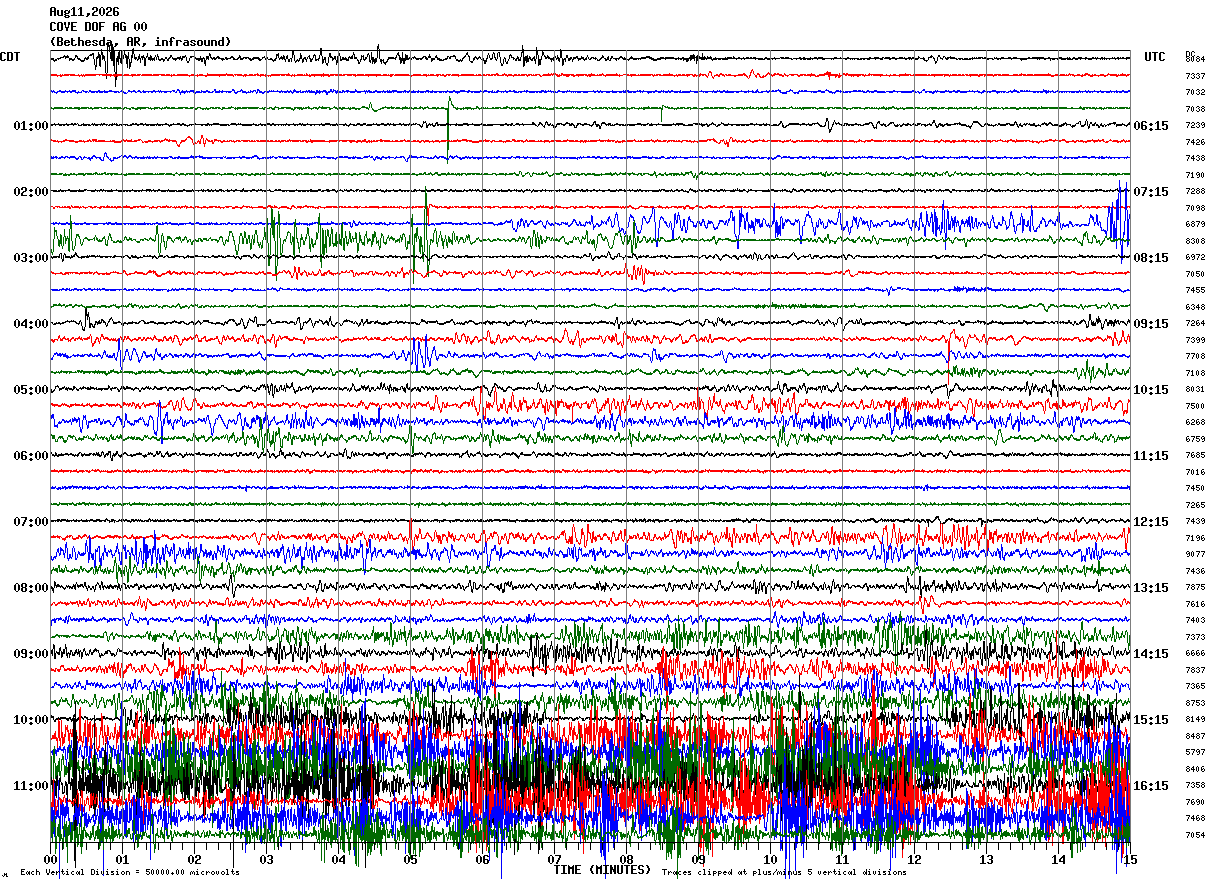Click minute 07 on the time axis
Image resolution: width=1210 pixels, height=886 pixels.
point(554,860)
